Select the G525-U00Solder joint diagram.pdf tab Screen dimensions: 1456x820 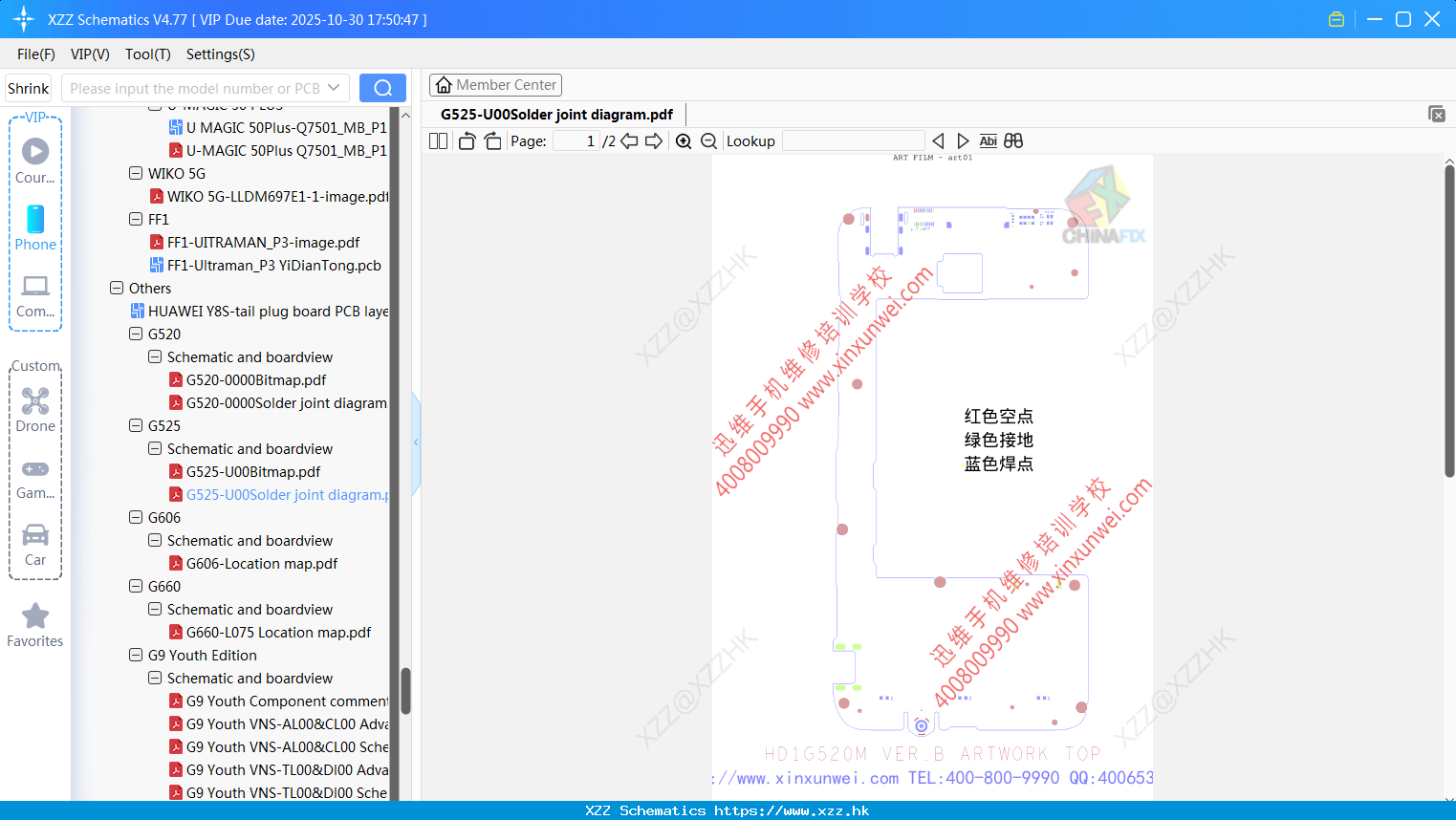556,114
